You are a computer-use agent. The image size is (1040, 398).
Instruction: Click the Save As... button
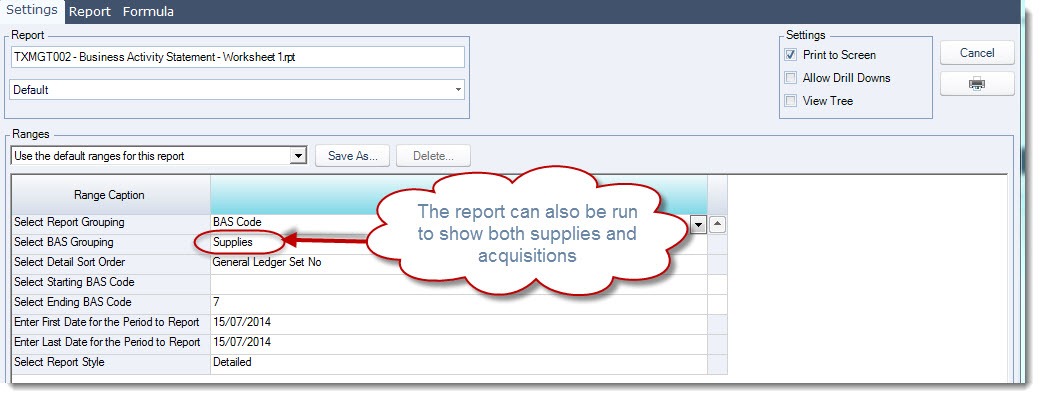click(353, 157)
